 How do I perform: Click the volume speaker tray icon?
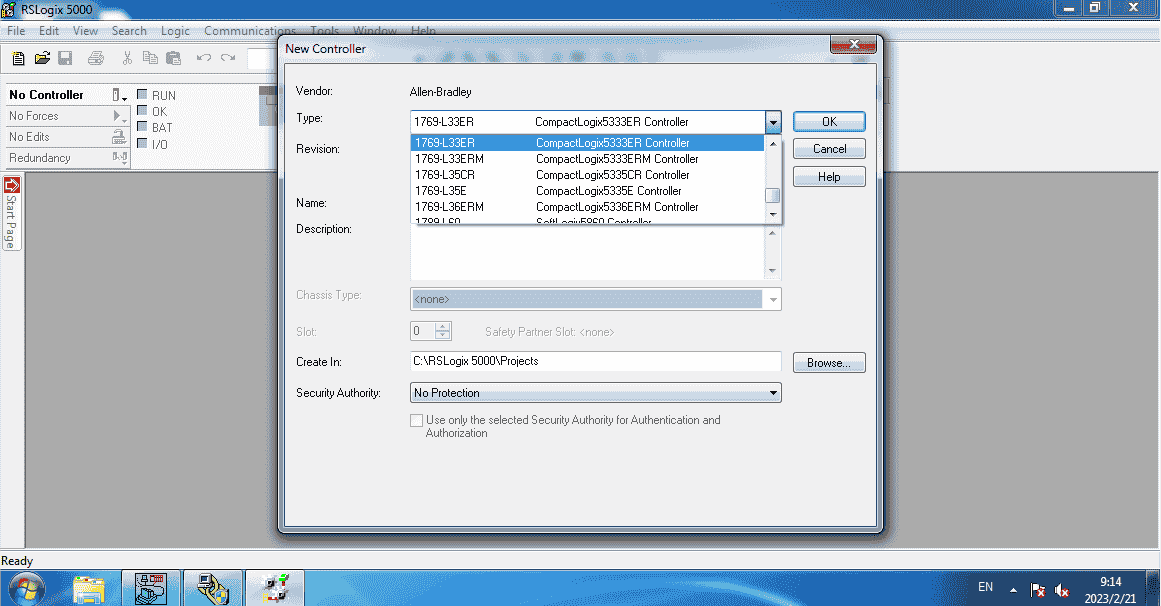click(x=1062, y=590)
